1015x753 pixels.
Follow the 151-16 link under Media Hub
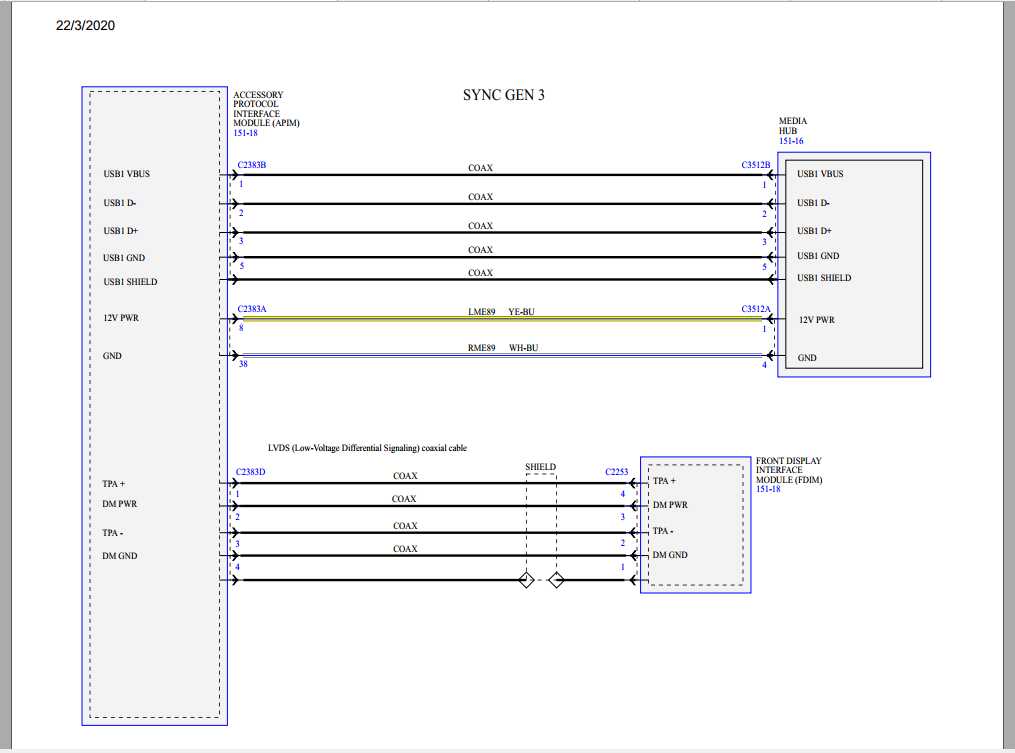tap(791, 141)
